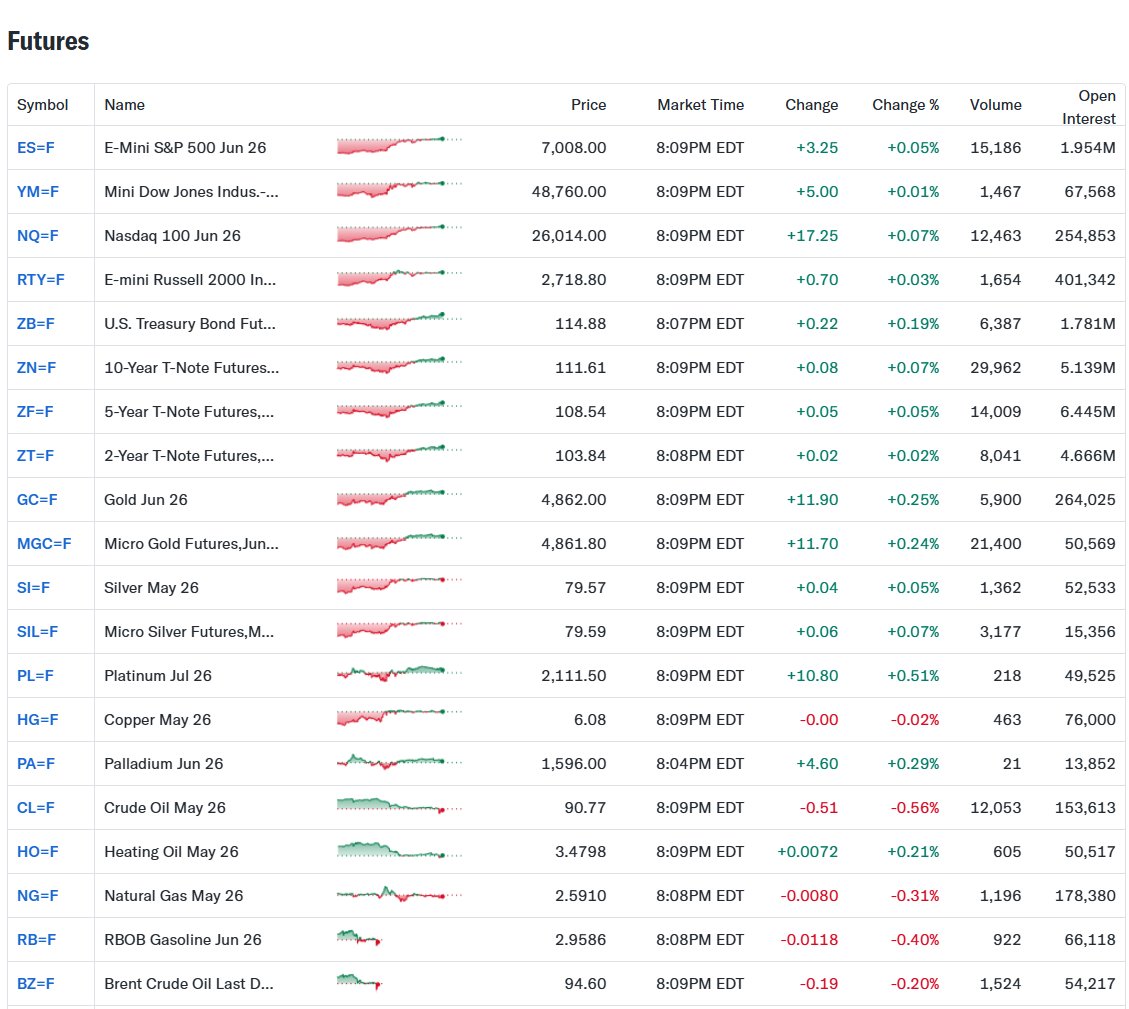This screenshot has height=1009, width=1129.
Task: Sort the table by Volume column
Action: pos(995,105)
